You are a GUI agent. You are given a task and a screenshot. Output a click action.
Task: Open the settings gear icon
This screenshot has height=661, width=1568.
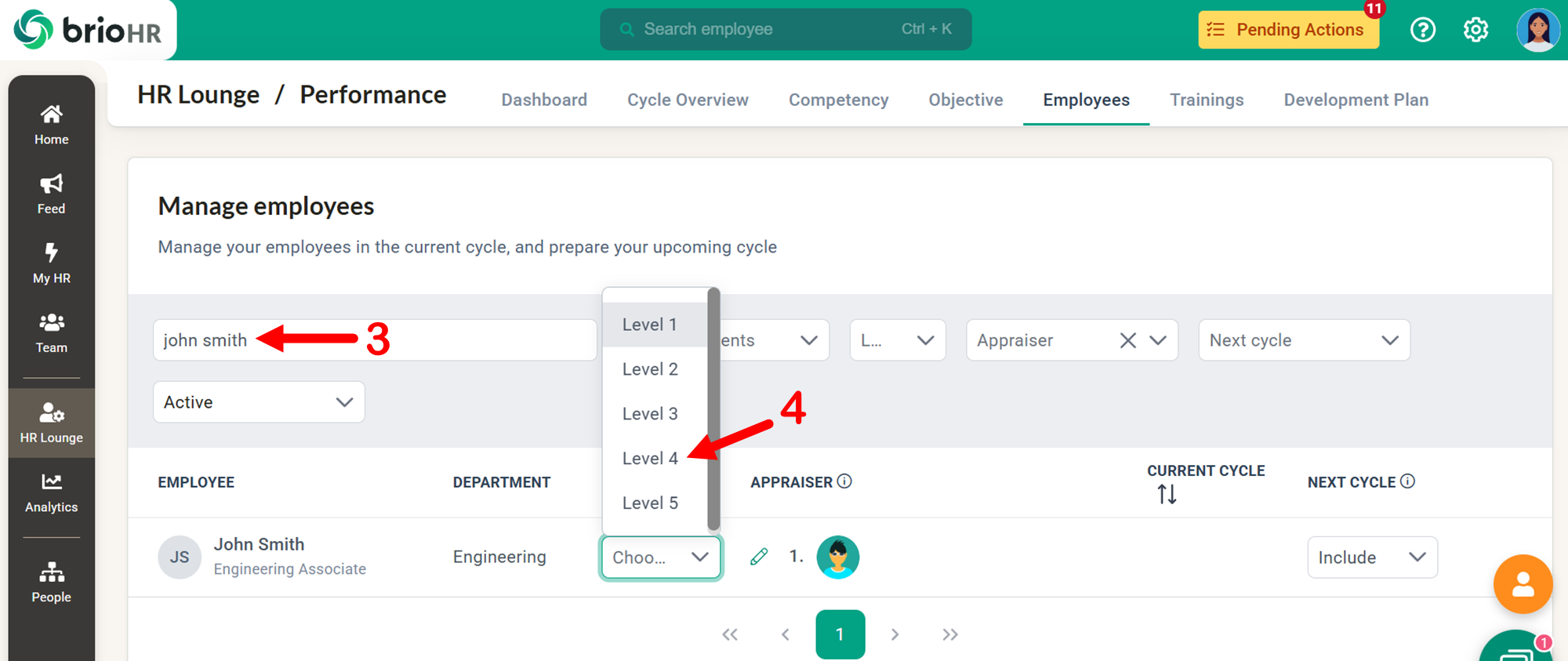click(x=1475, y=30)
